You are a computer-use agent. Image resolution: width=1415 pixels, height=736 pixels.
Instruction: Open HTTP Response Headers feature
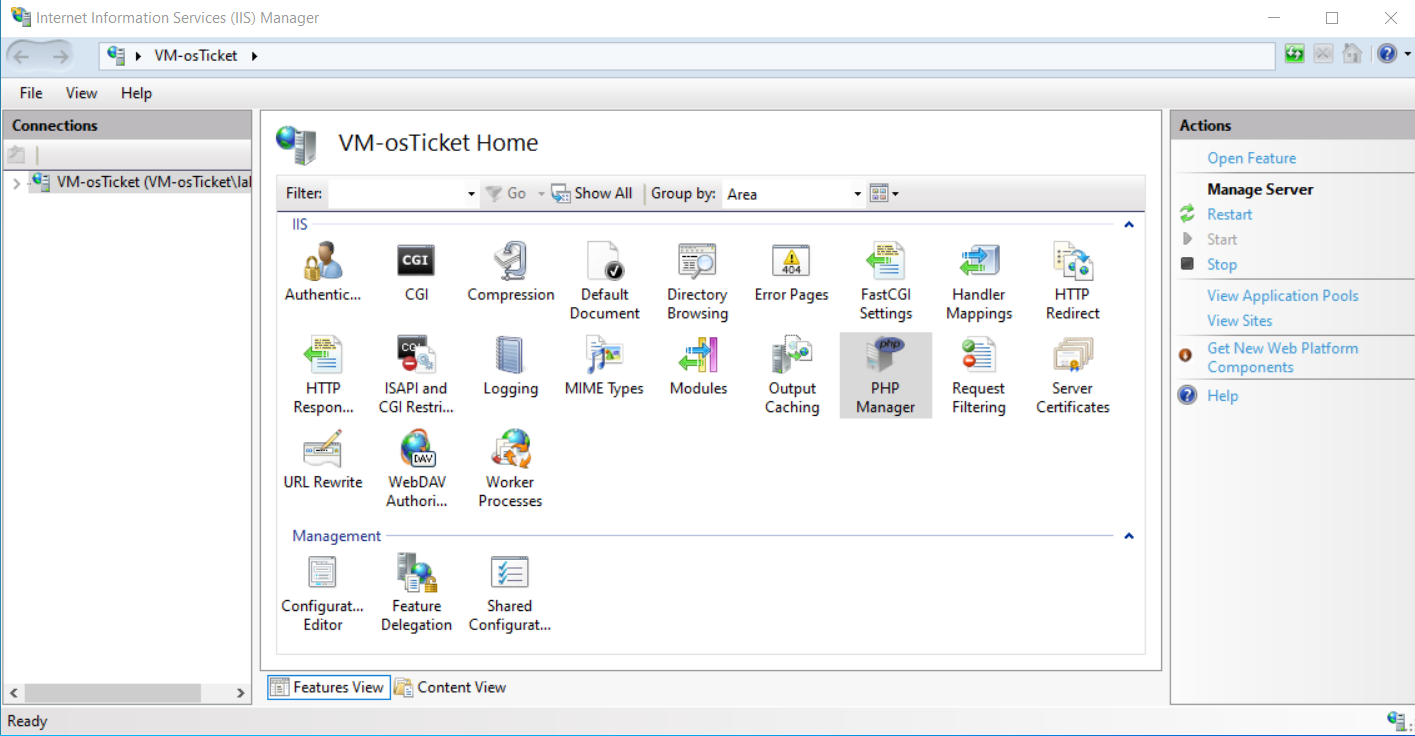[x=322, y=375]
